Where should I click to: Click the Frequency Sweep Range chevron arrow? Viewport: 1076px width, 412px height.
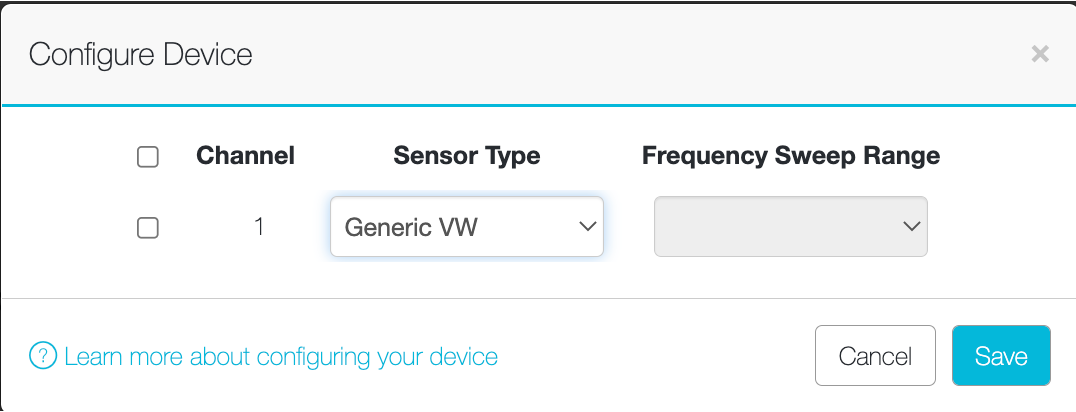(x=911, y=226)
